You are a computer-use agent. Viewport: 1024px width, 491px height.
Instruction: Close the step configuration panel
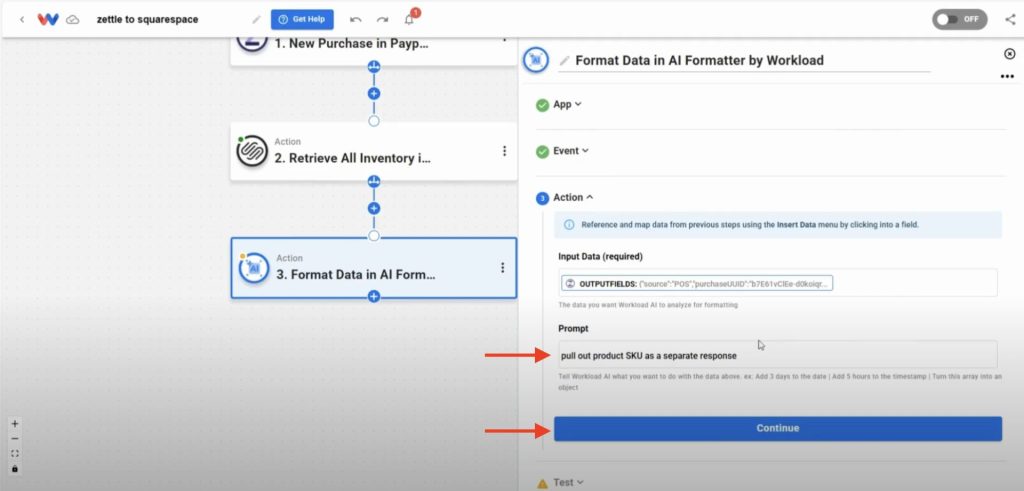point(1010,54)
